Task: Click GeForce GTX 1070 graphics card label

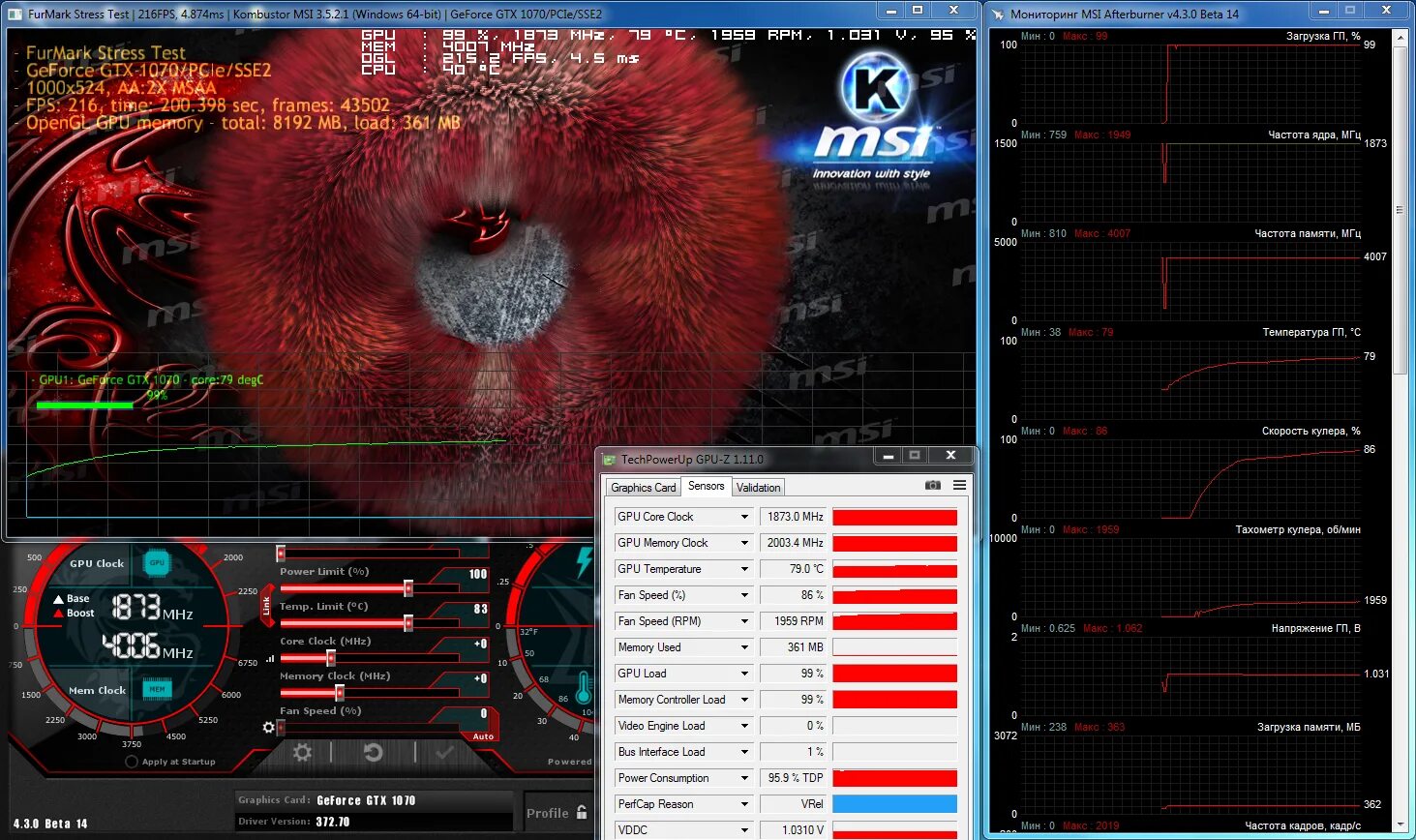Action: click(x=366, y=800)
